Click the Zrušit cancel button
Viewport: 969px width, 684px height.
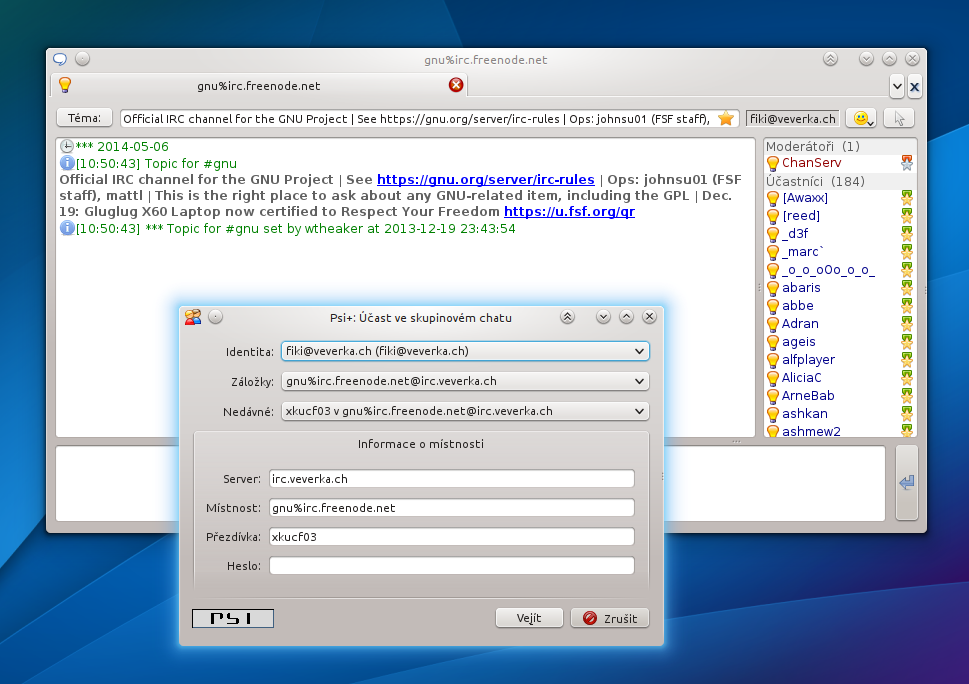pyautogui.click(x=610, y=618)
